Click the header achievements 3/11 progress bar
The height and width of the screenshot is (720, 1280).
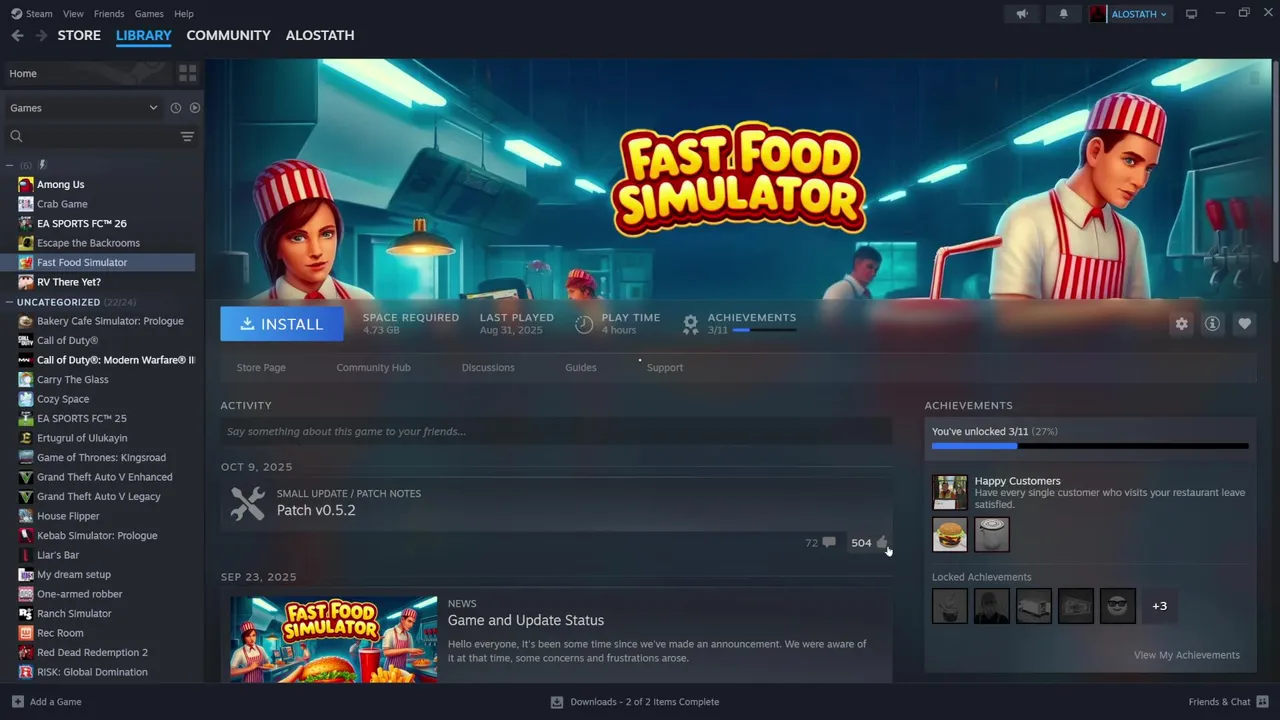pyautogui.click(x=764, y=330)
